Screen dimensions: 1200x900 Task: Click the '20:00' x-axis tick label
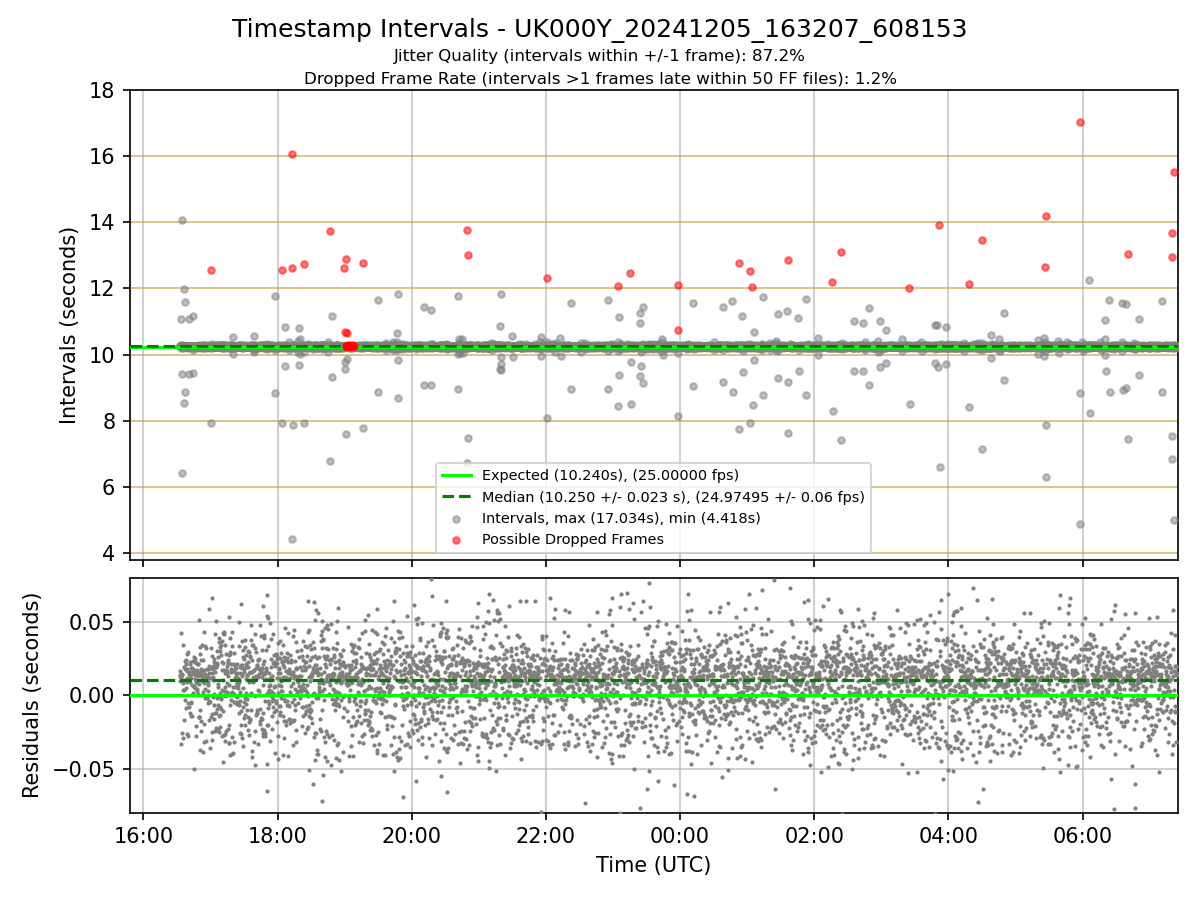(411, 834)
